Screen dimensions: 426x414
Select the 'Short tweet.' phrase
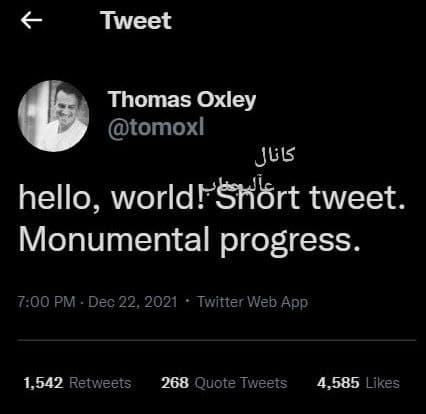click(311, 198)
